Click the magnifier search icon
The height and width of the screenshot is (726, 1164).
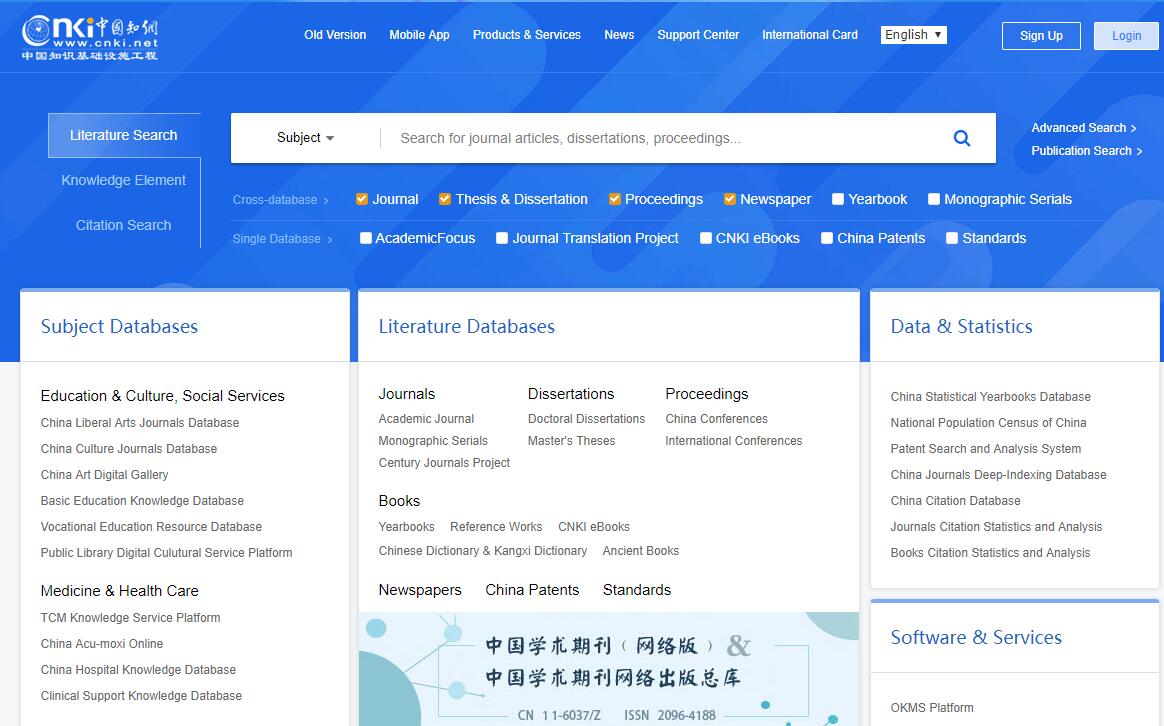pos(961,138)
